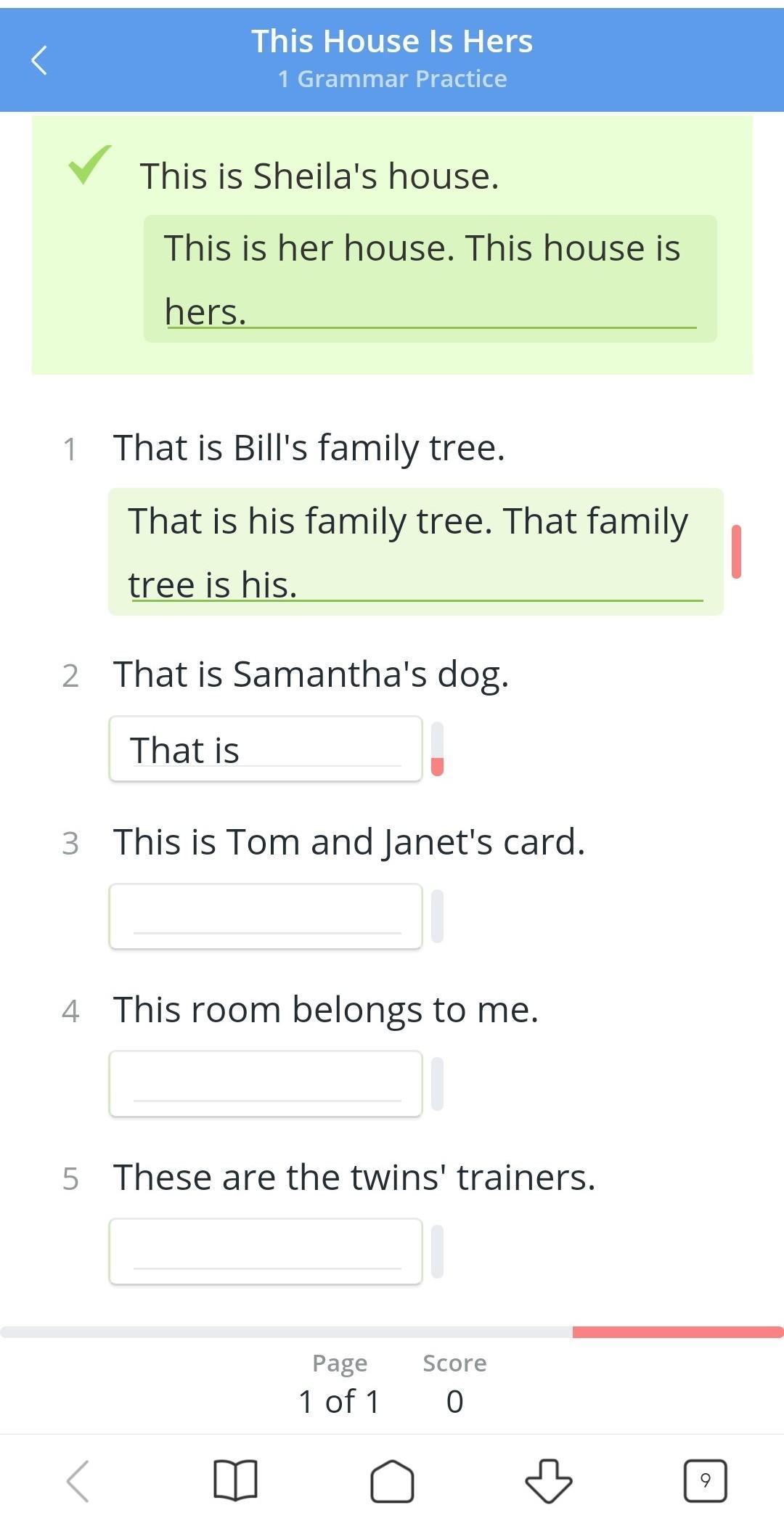Tap the red indicator beside answer 1
The image size is (784, 1529).
click(x=736, y=552)
